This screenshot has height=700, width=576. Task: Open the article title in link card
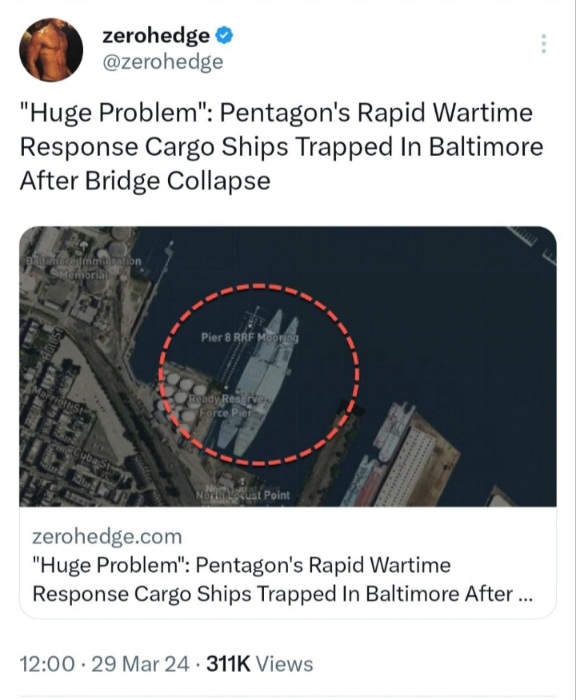(x=282, y=579)
